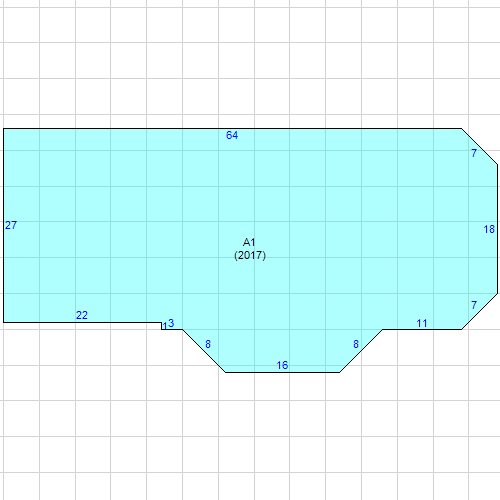Click the 8 on the left bay diagonal
The width and height of the screenshot is (500, 500).
click(x=208, y=344)
